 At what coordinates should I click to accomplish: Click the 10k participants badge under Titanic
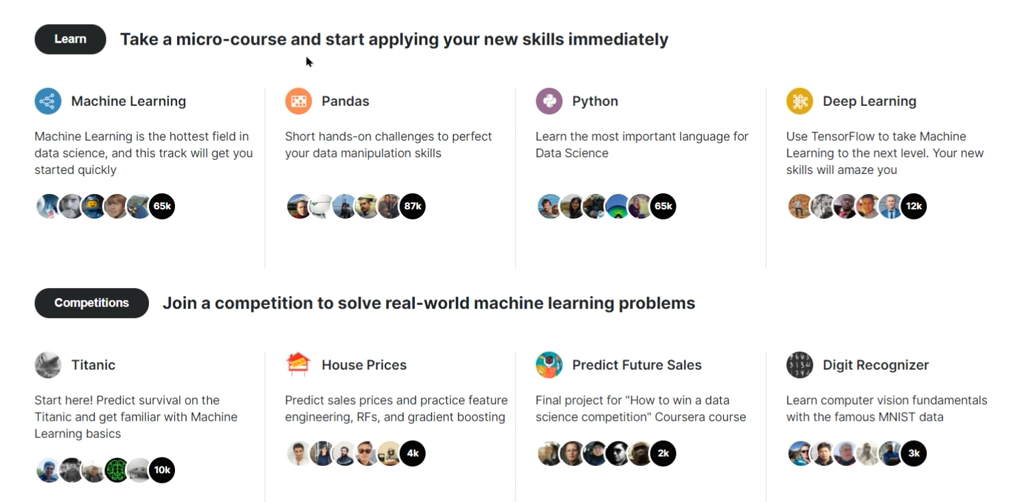[162, 470]
